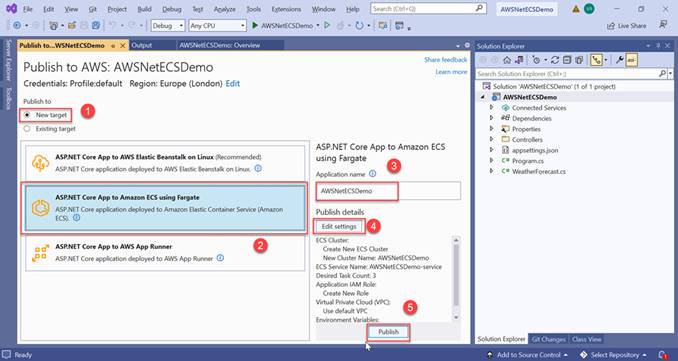Click Show All Files icon in Solution Explorer

[579, 60]
